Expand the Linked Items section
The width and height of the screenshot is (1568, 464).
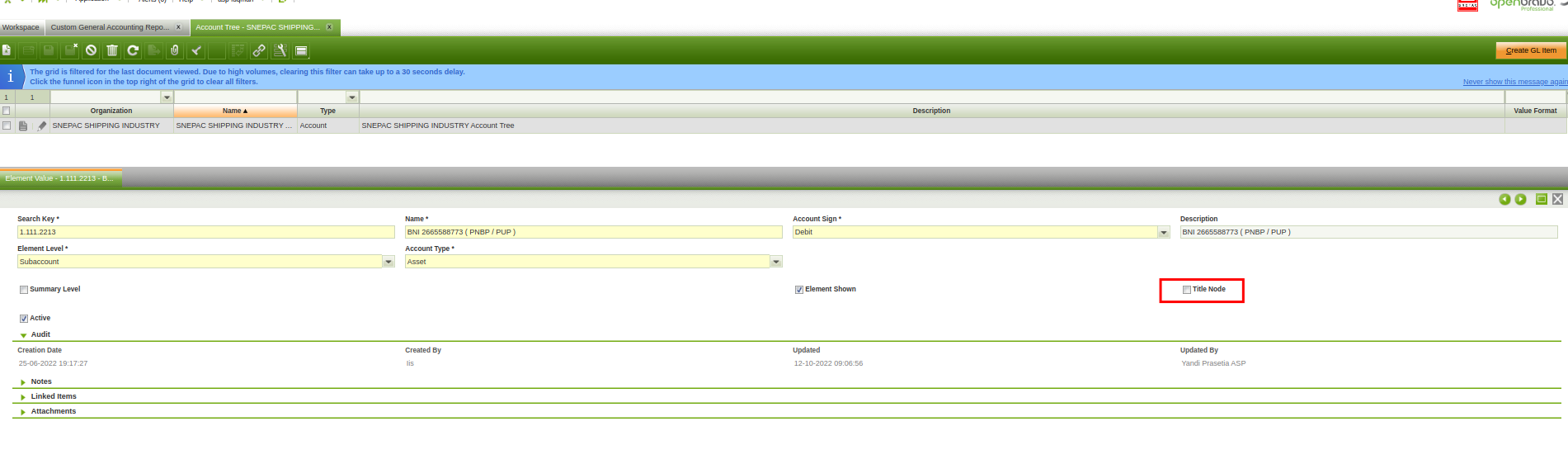coord(54,396)
